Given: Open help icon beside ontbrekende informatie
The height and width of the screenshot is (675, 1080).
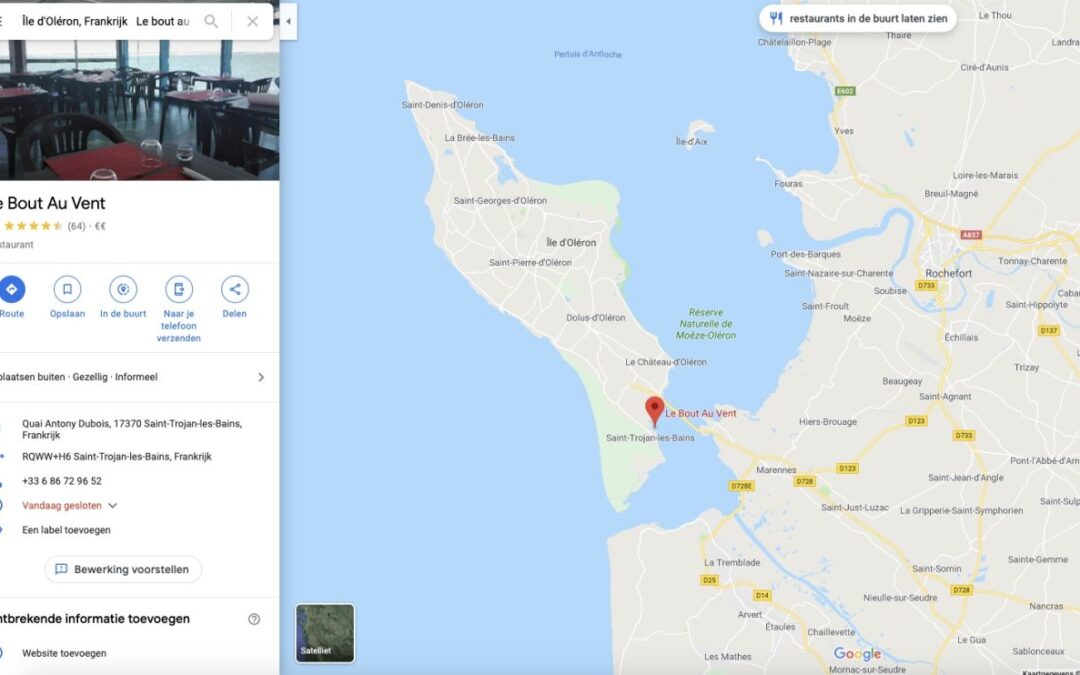Looking at the screenshot, I should (x=254, y=619).
